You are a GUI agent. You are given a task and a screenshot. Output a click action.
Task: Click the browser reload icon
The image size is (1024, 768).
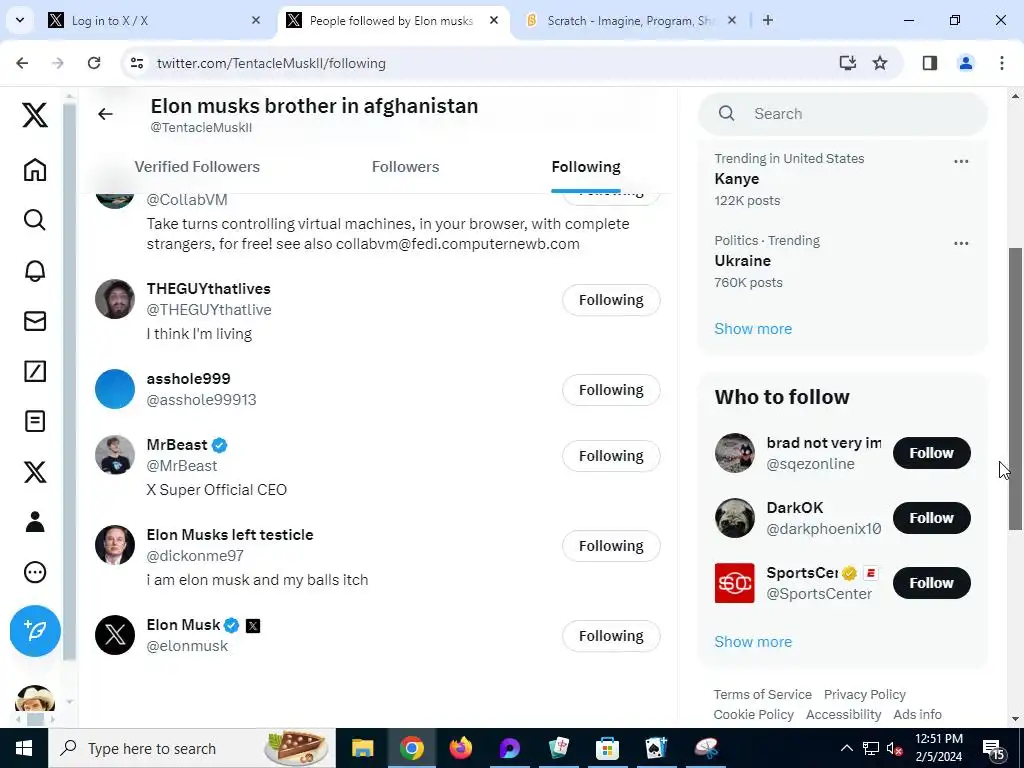point(94,63)
